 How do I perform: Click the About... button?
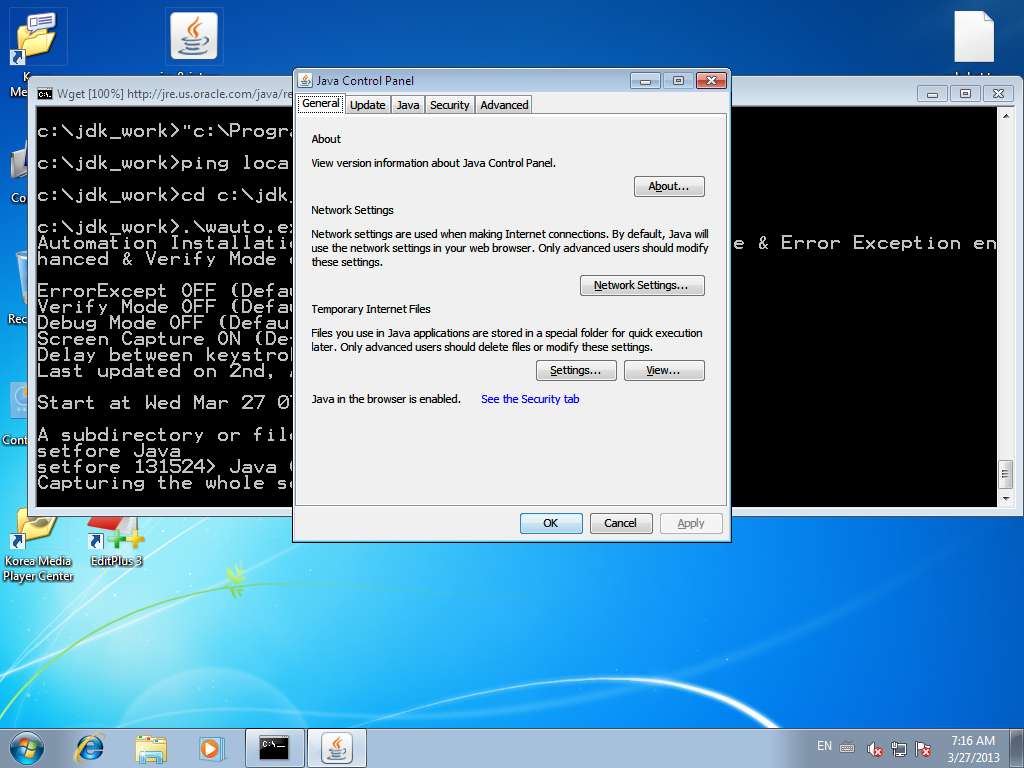[x=669, y=186]
